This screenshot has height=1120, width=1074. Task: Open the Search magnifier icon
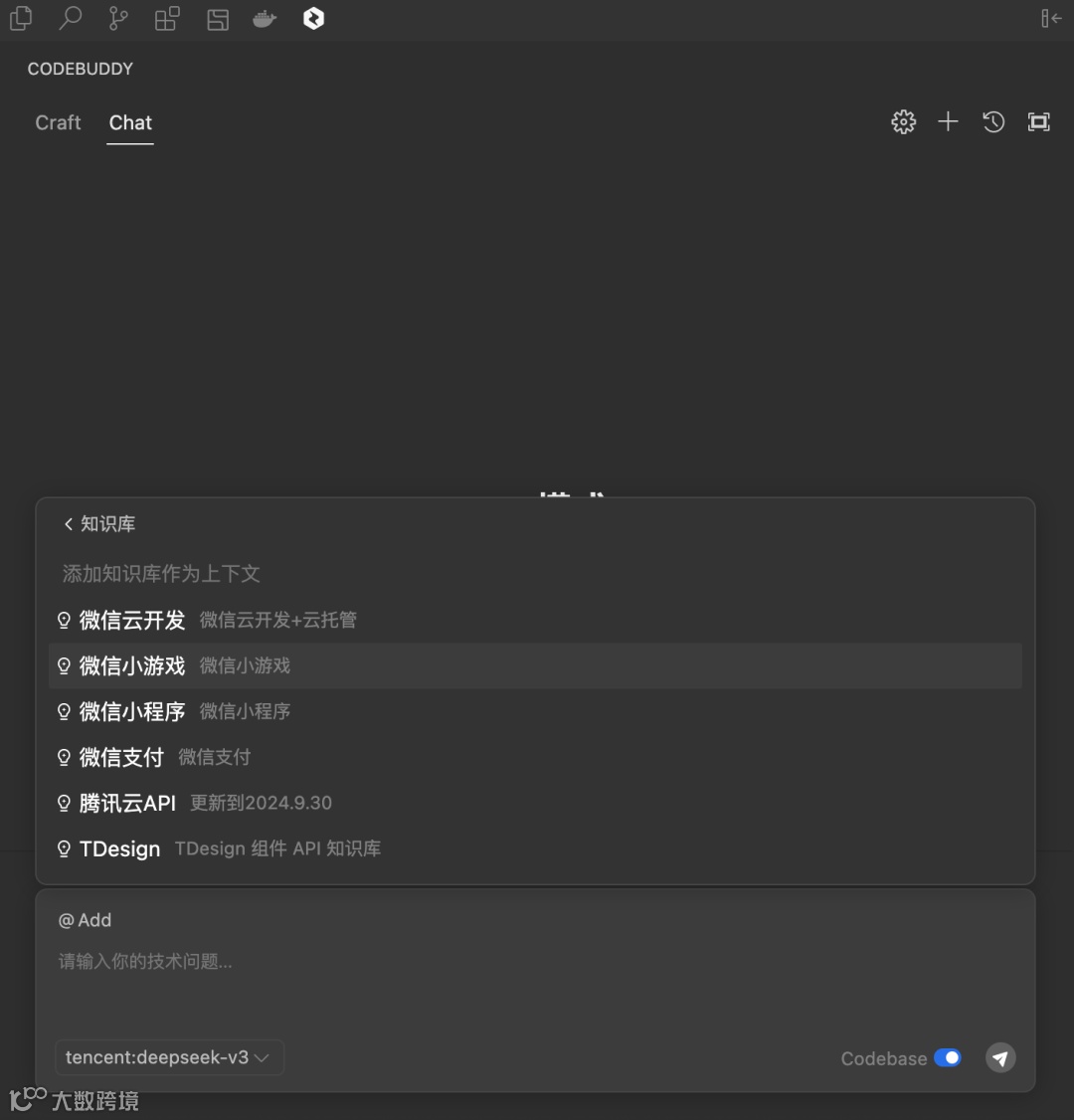point(70,19)
